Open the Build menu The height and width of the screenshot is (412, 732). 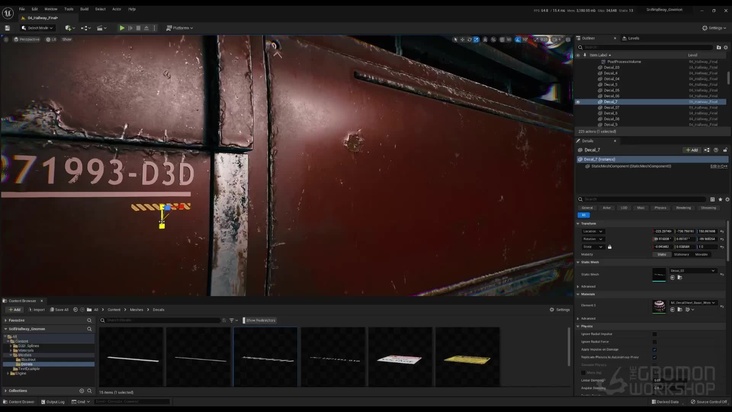[84, 9]
